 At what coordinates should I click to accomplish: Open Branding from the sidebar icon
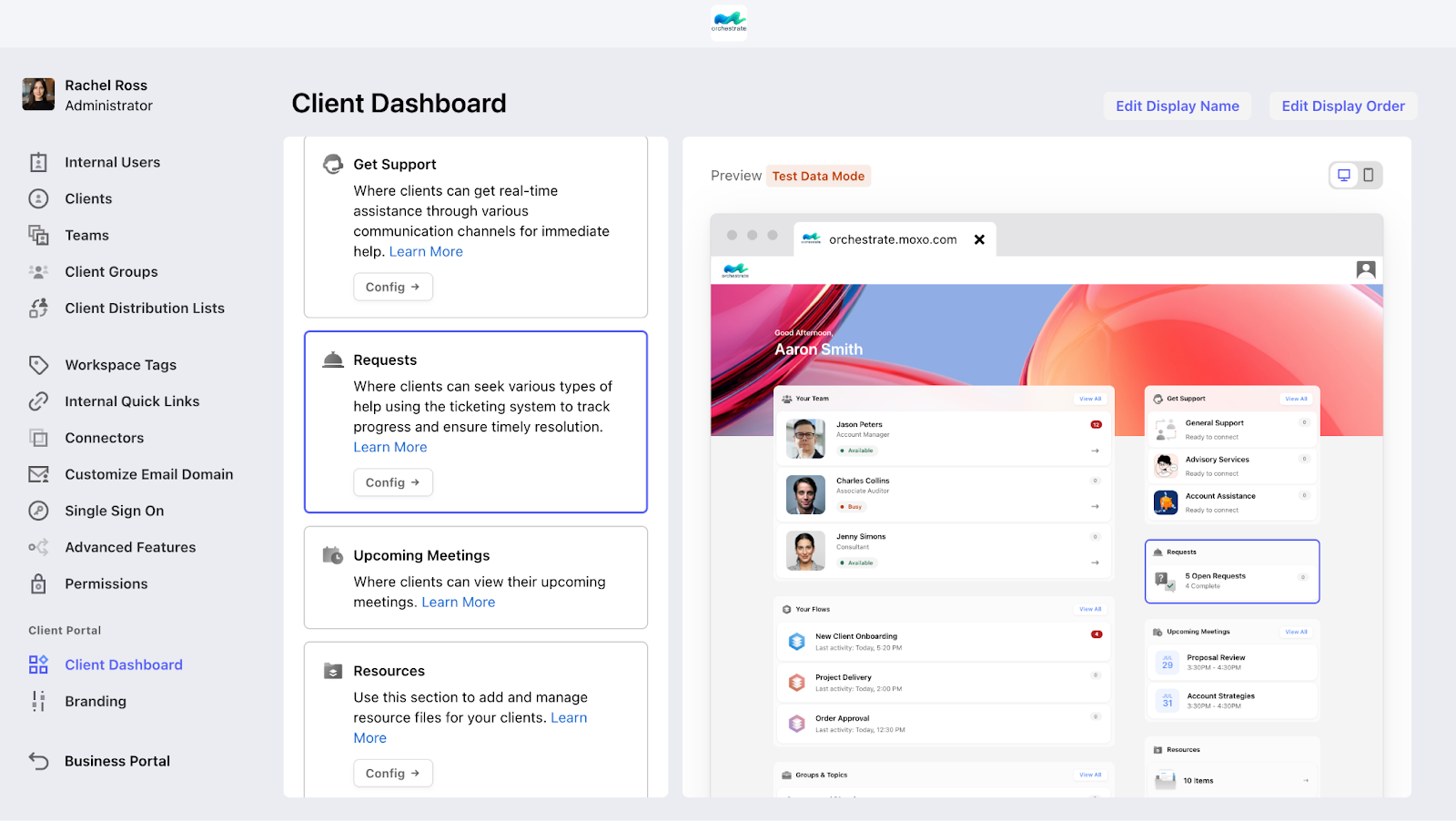tap(38, 701)
